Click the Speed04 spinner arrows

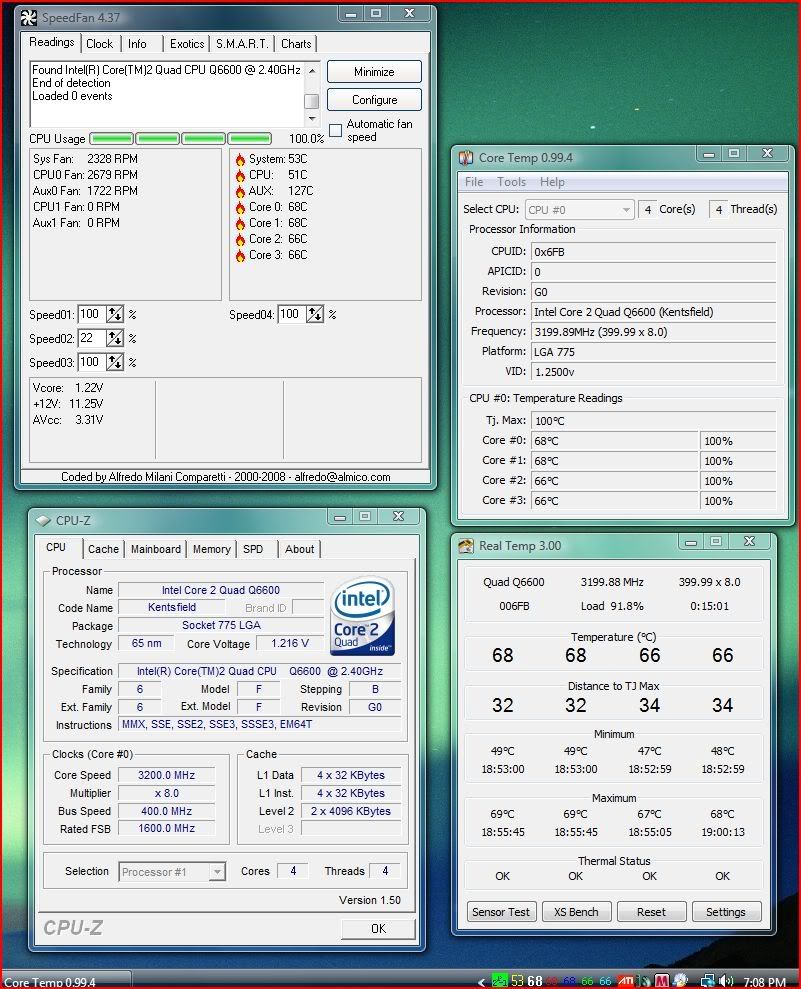pyautogui.click(x=315, y=314)
